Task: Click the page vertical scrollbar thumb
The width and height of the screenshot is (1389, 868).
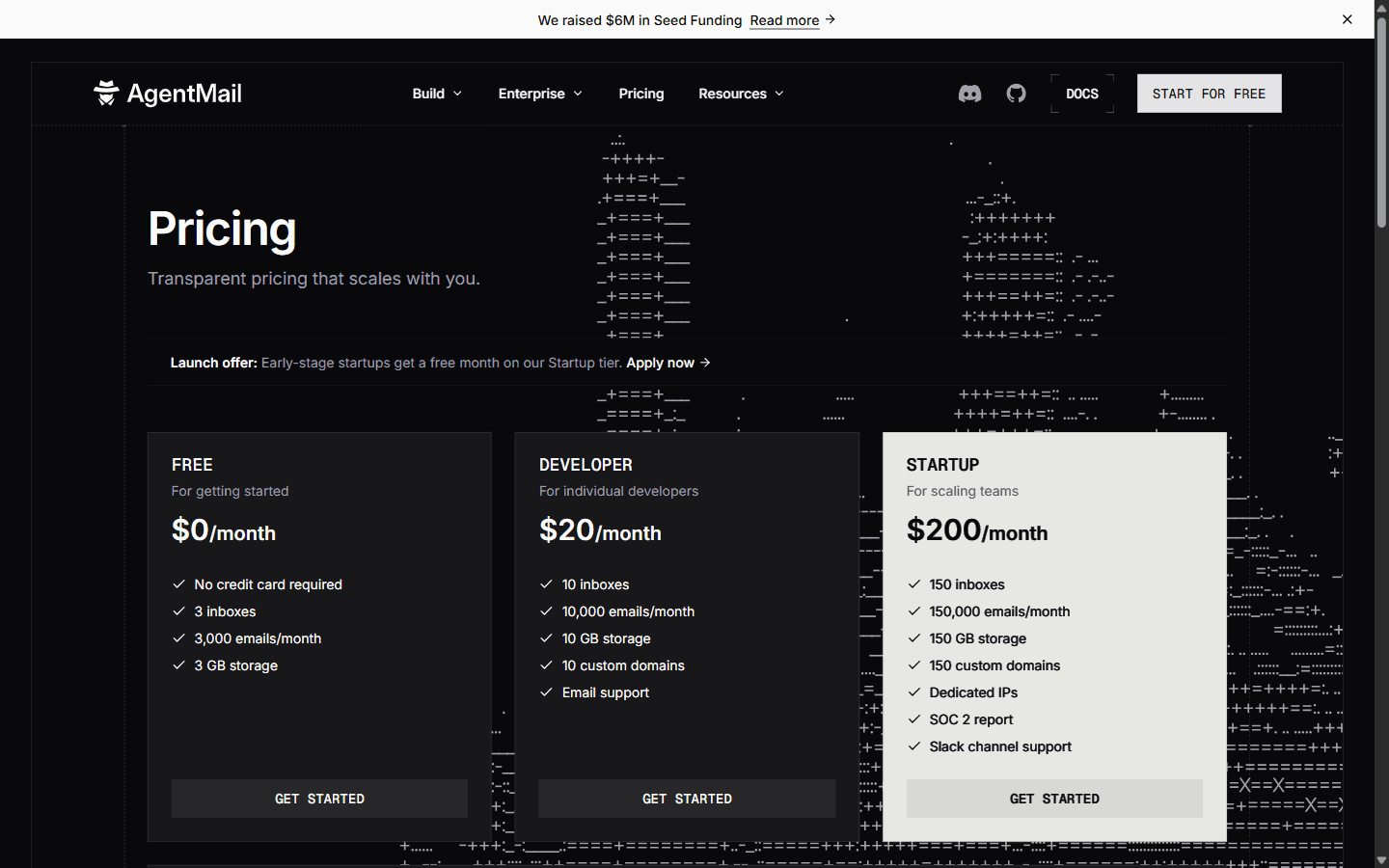Action: 1381,121
